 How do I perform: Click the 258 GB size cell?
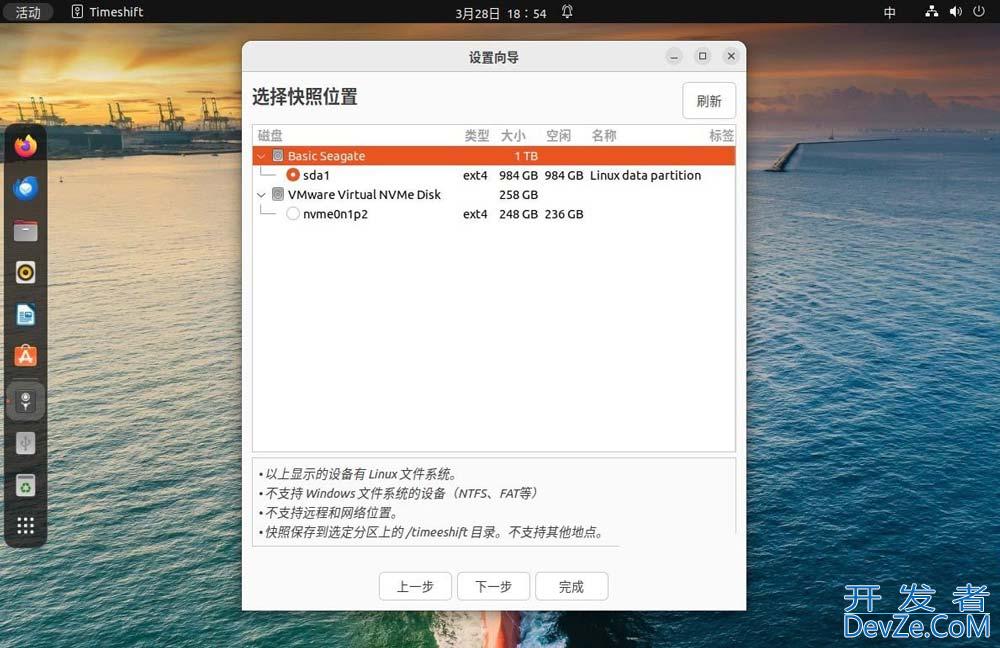click(518, 195)
